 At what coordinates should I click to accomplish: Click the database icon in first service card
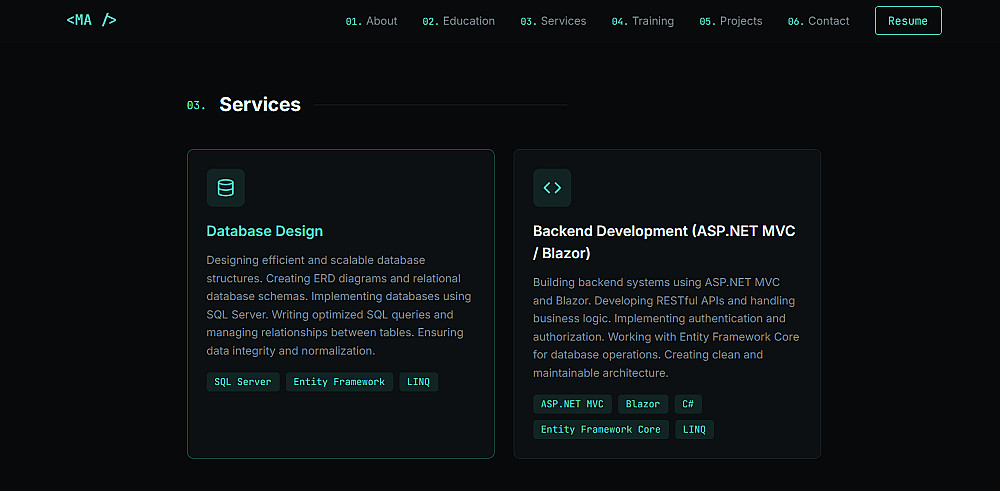[x=225, y=187]
